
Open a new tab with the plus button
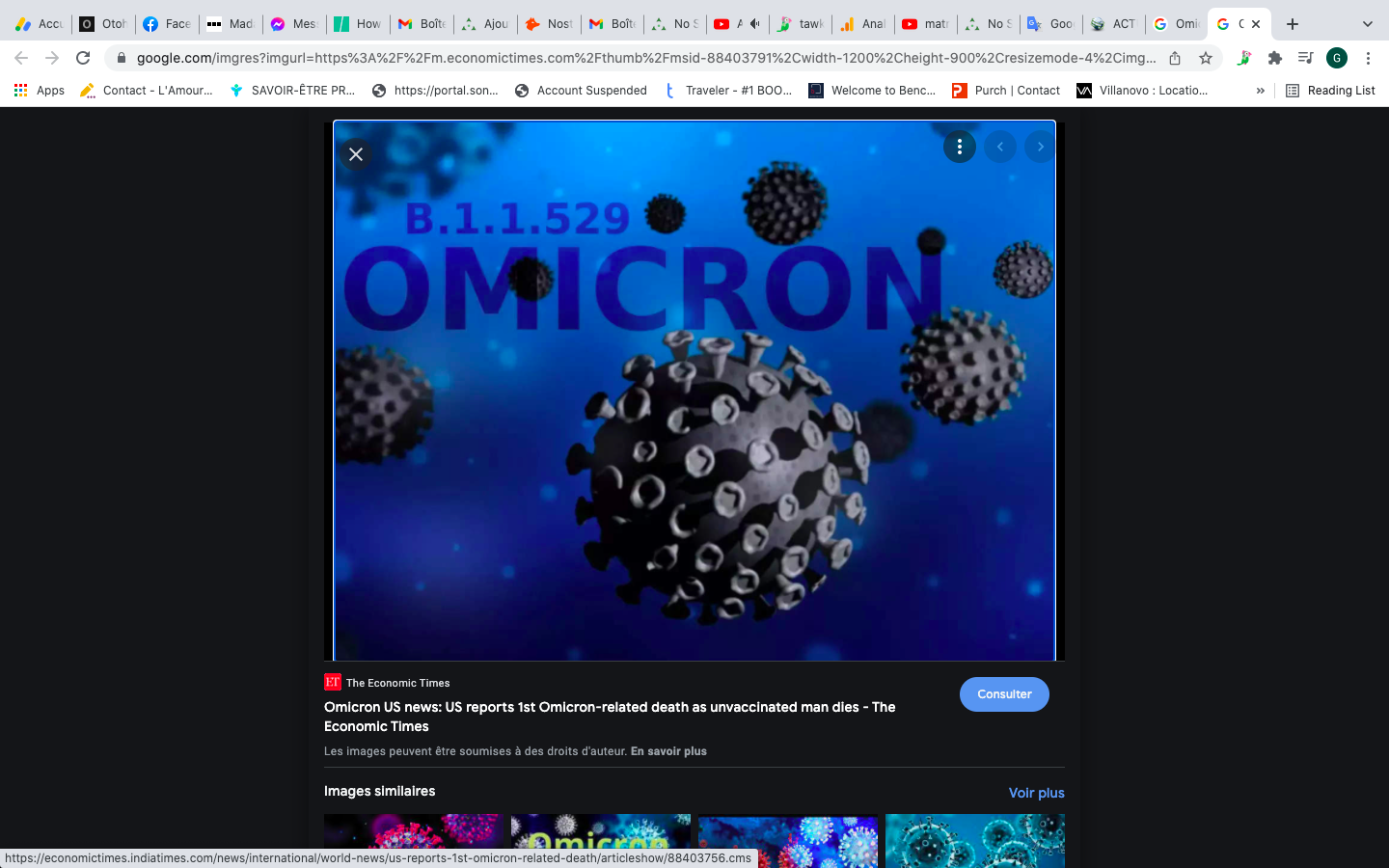point(1293,24)
